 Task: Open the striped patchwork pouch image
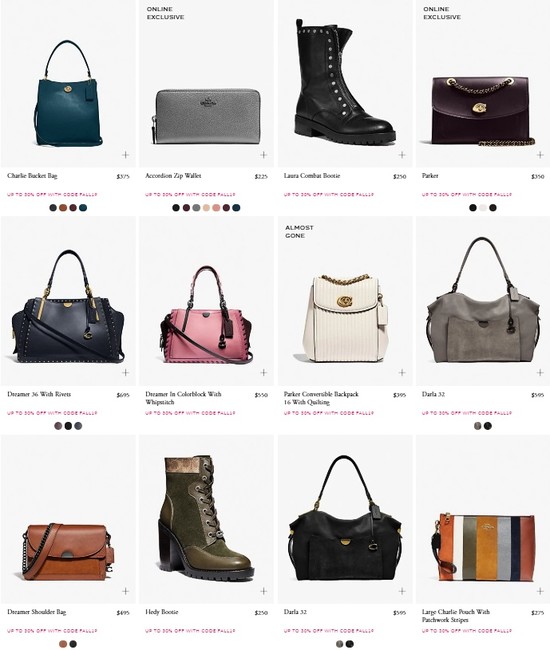click(484, 547)
